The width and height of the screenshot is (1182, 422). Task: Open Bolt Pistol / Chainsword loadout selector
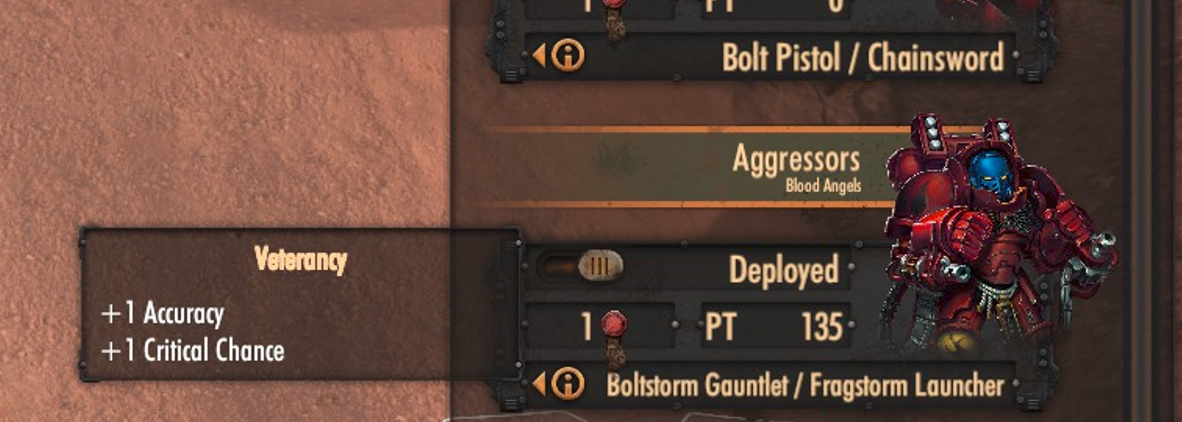[770, 57]
